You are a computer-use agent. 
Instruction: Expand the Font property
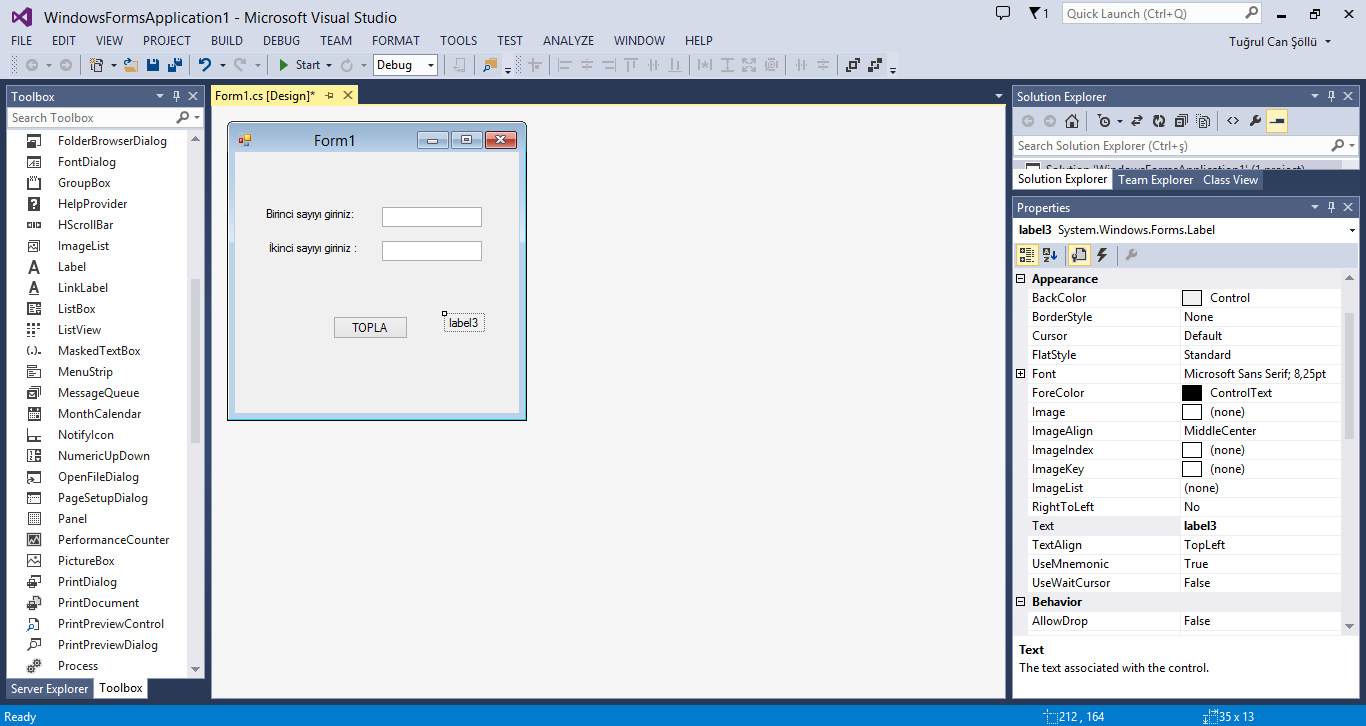click(1021, 374)
